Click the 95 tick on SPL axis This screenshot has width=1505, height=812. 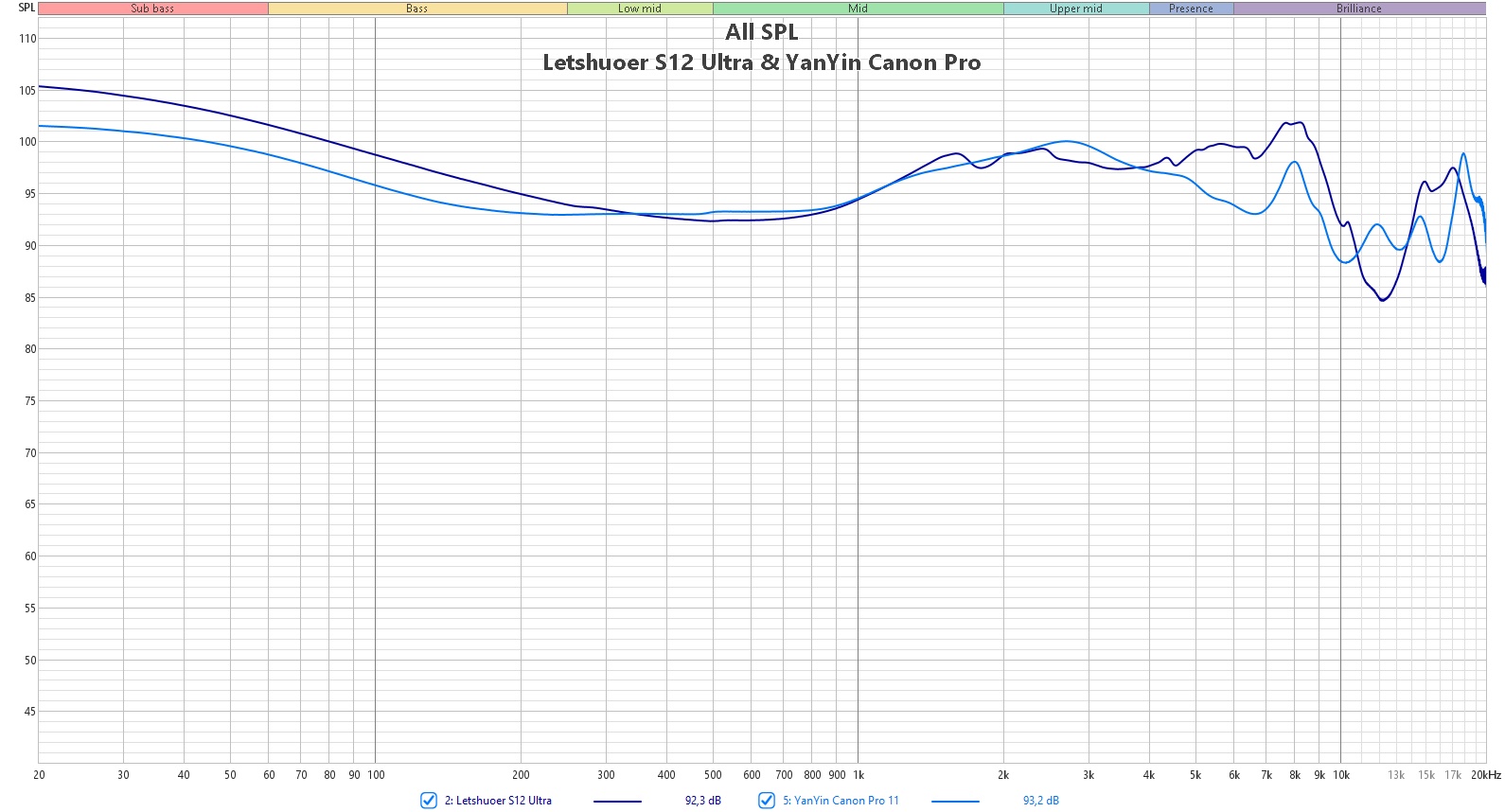click(30, 194)
